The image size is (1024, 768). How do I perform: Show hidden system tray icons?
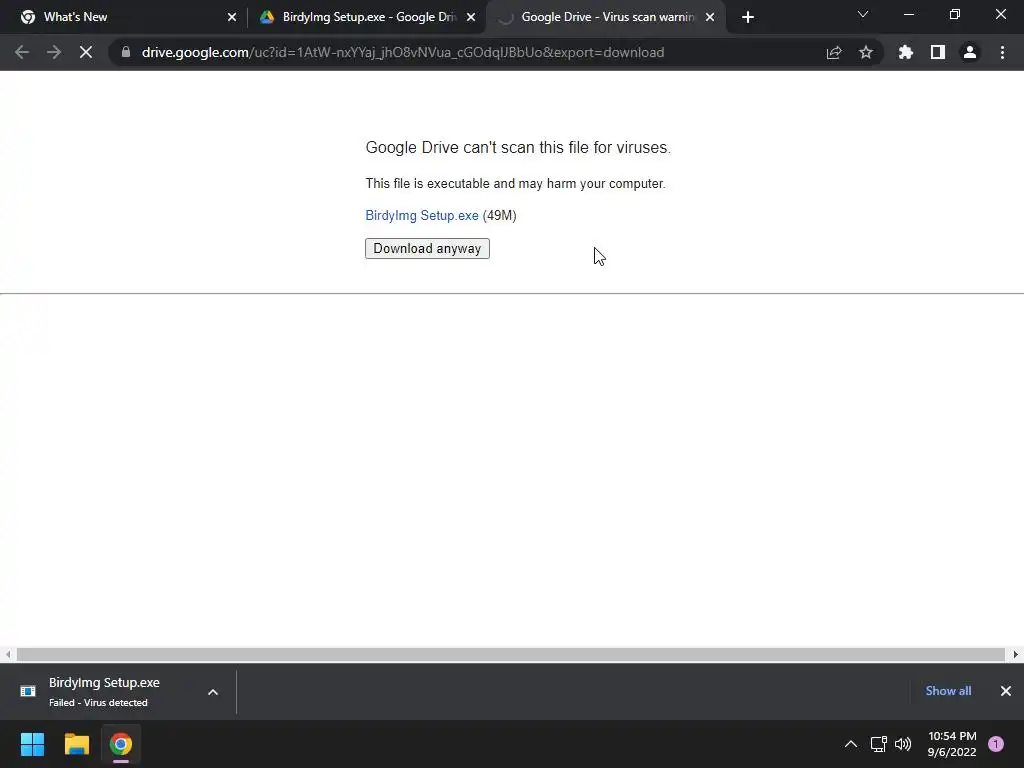(851, 744)
